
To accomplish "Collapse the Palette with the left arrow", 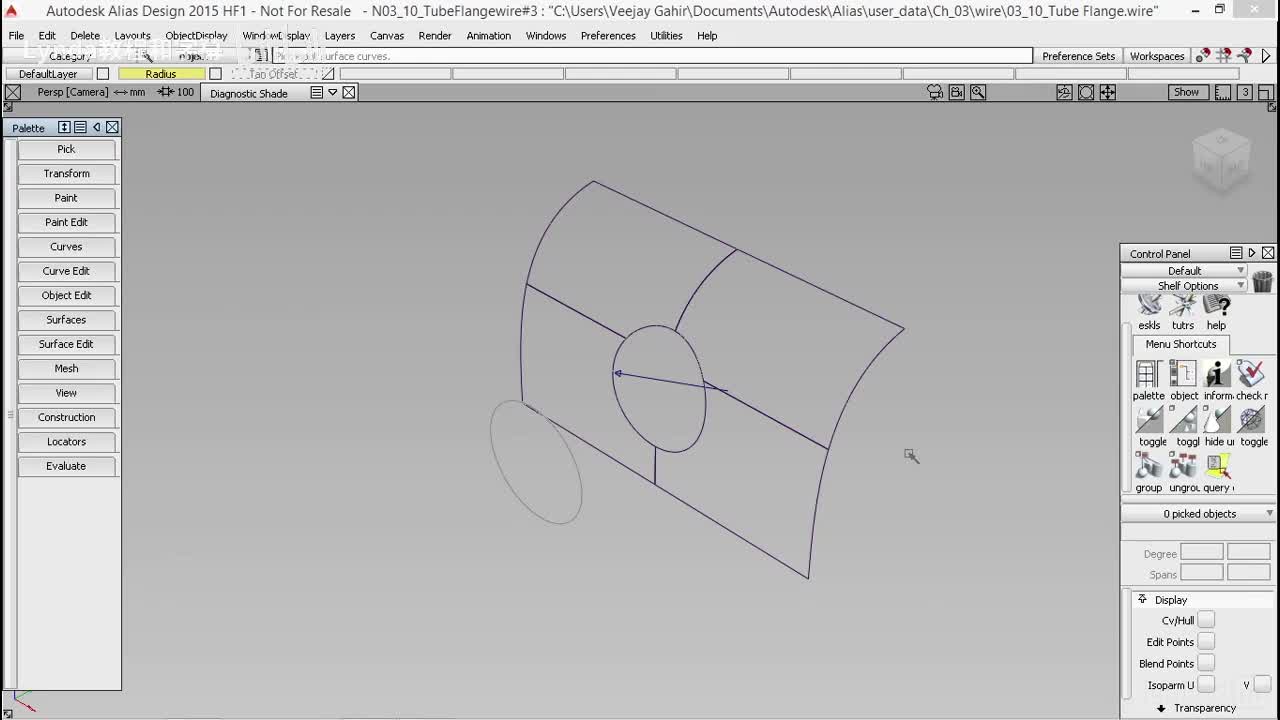I will point(96,127).
